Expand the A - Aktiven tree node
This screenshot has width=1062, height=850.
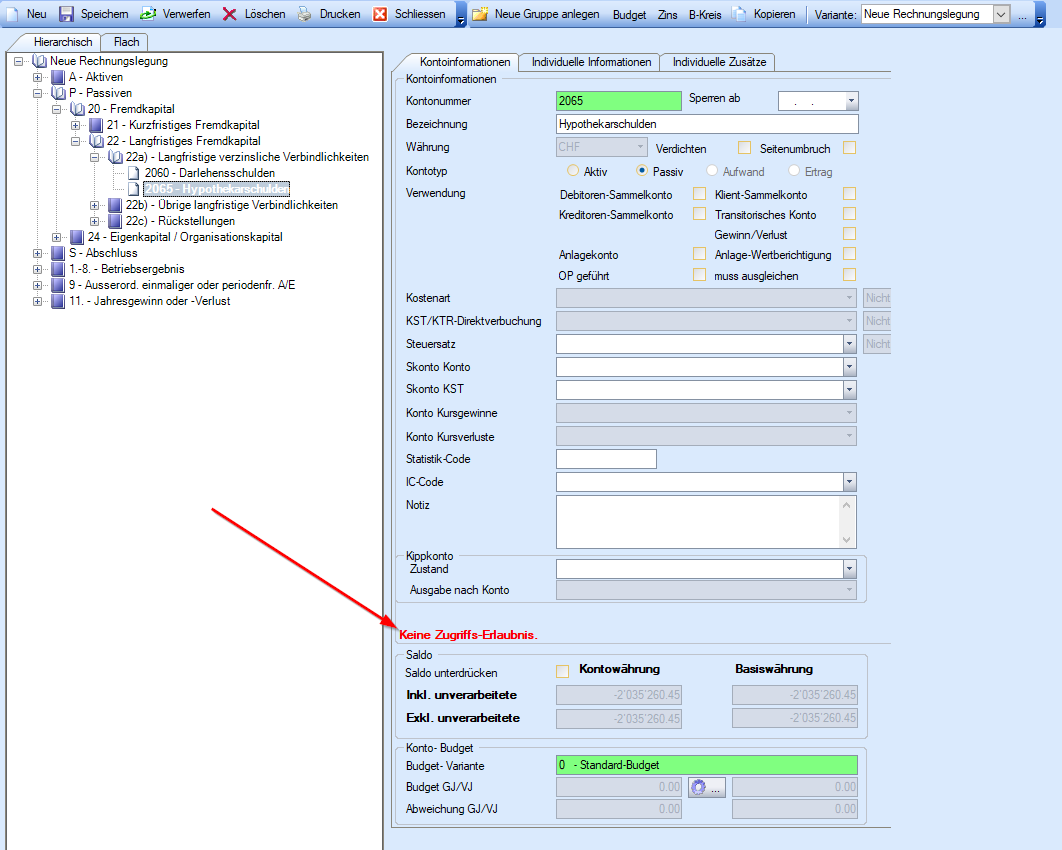point(37,77)
